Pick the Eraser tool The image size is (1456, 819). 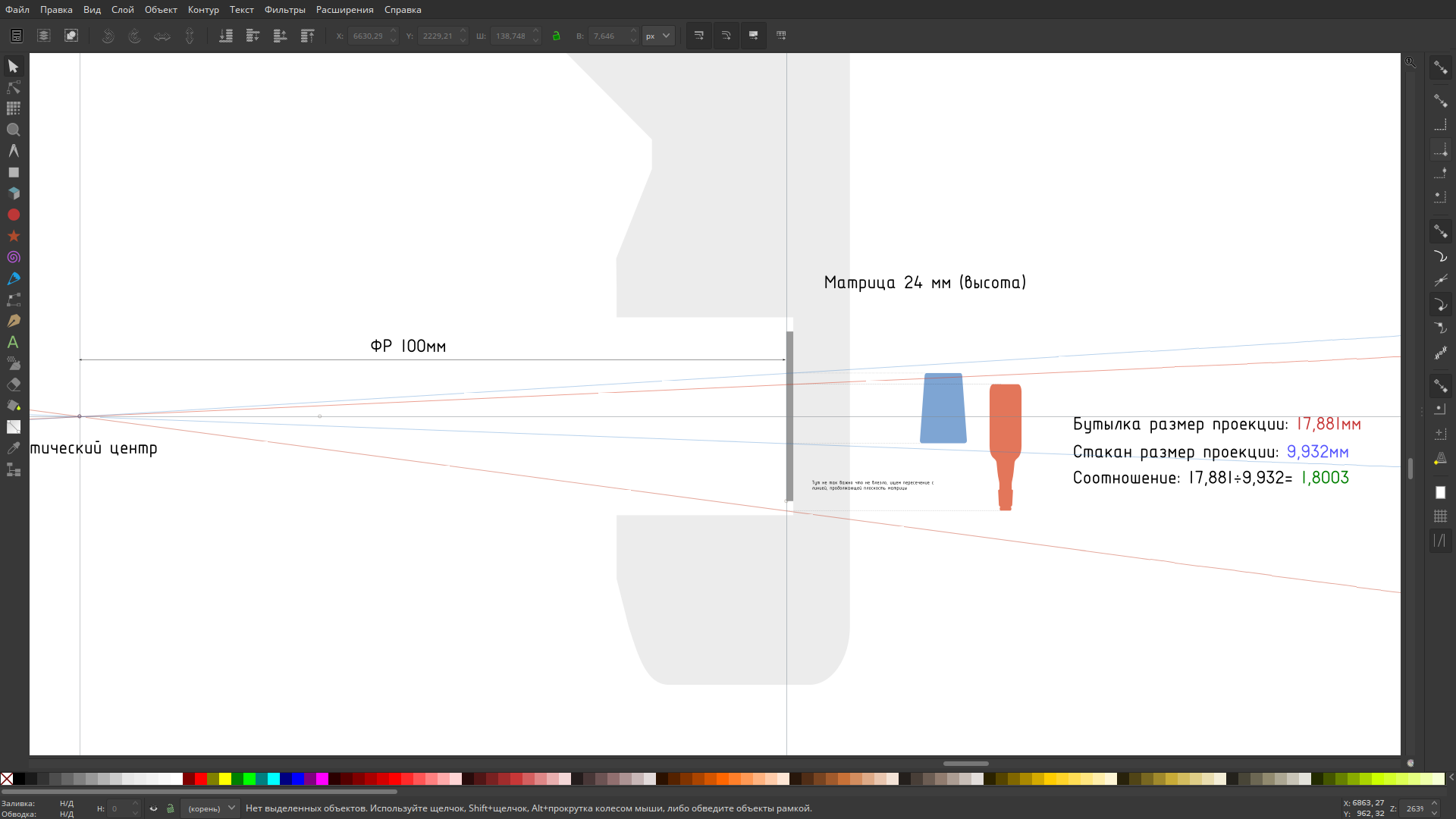click(x=14, y=385)
